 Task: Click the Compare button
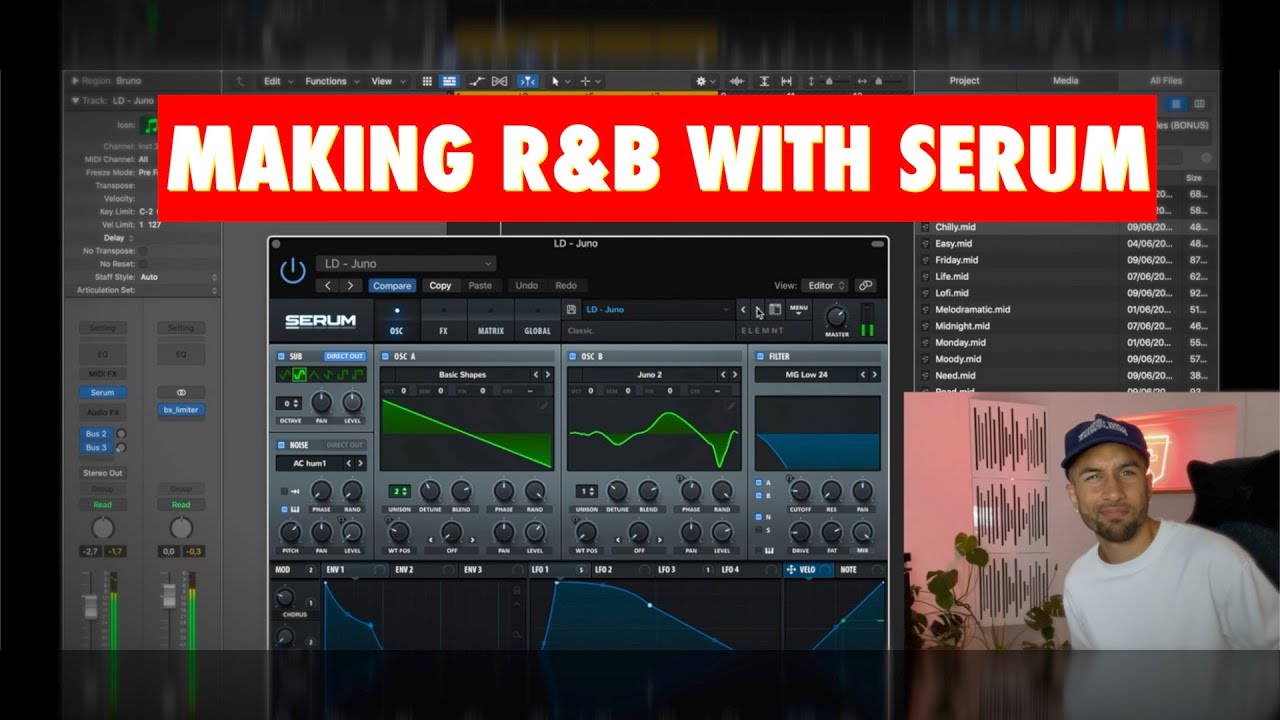point(391,286)
